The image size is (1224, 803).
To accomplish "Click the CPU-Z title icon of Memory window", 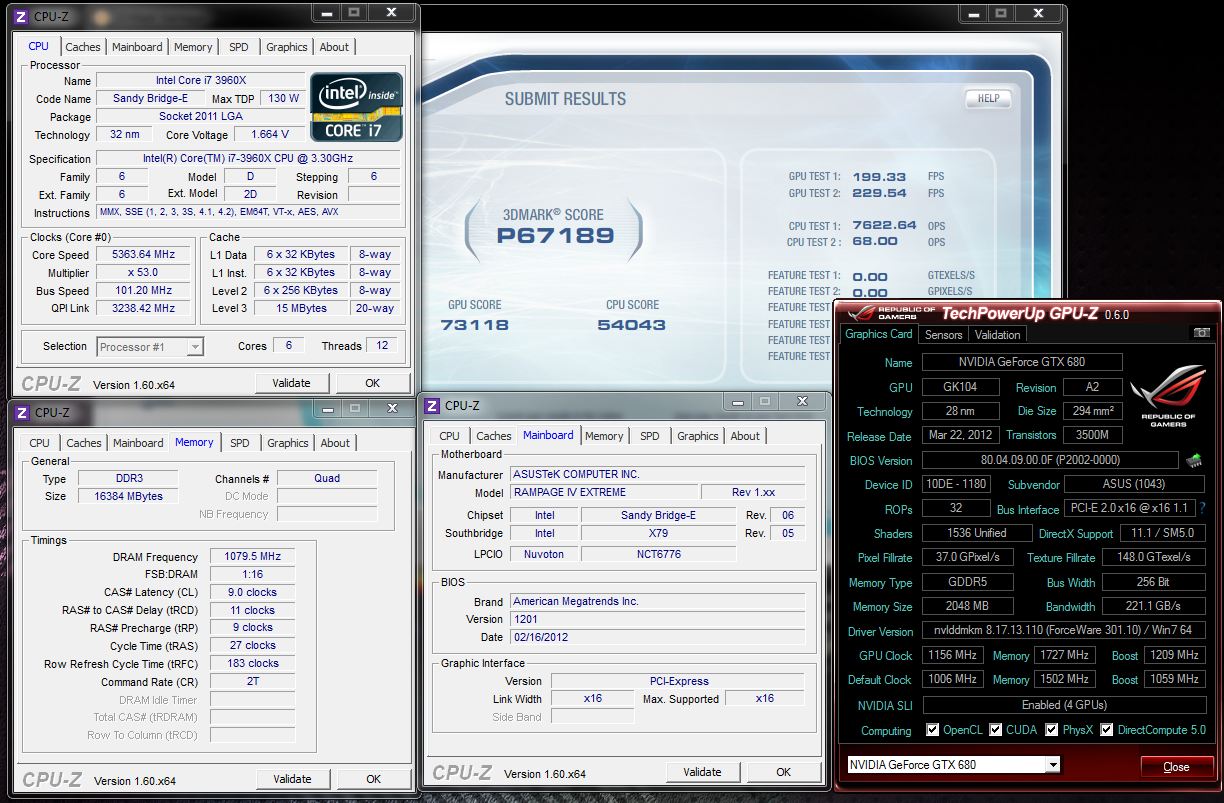I will pyautogui.click(x=21, y=412).
